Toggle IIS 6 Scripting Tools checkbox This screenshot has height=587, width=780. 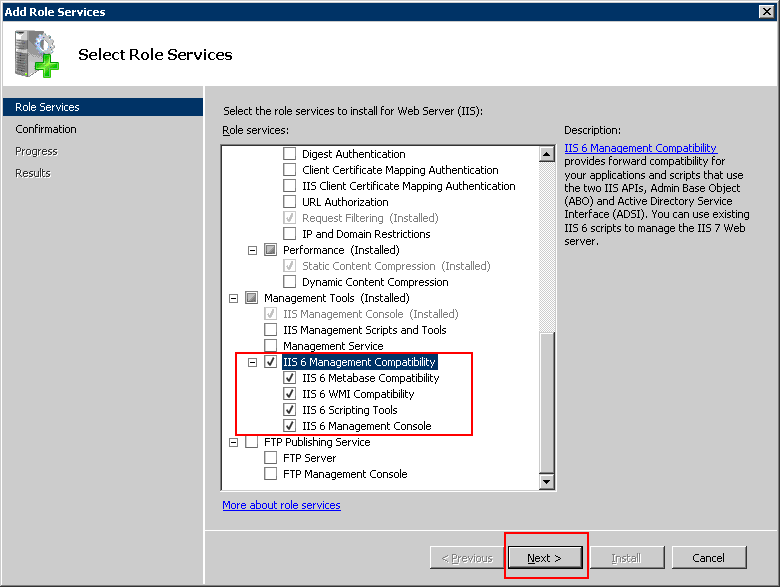[290, 410]
